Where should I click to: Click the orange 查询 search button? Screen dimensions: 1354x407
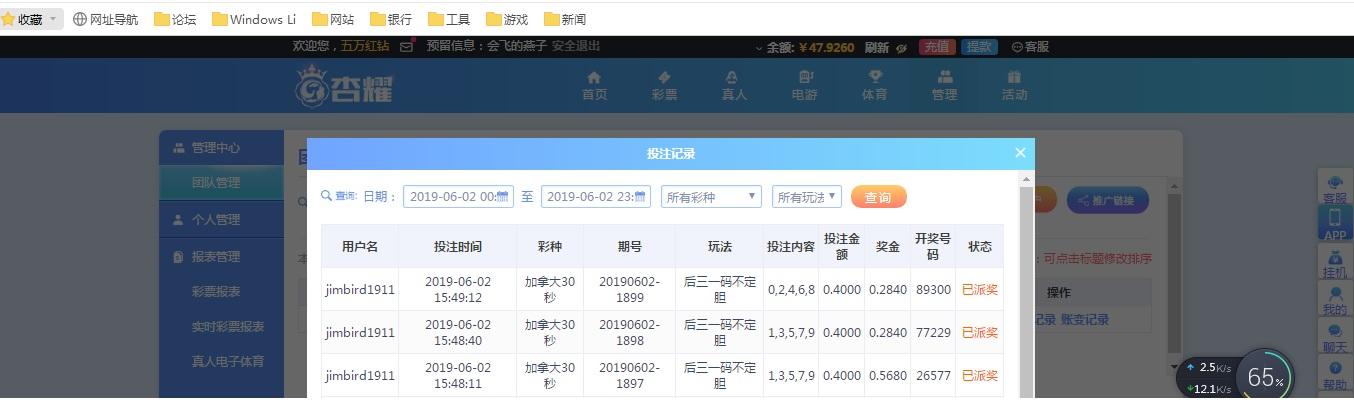(878, 197)
